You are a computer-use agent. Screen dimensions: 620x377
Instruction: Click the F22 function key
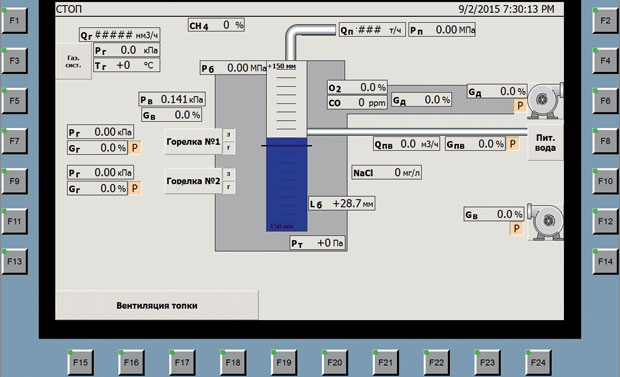[437, 362]
